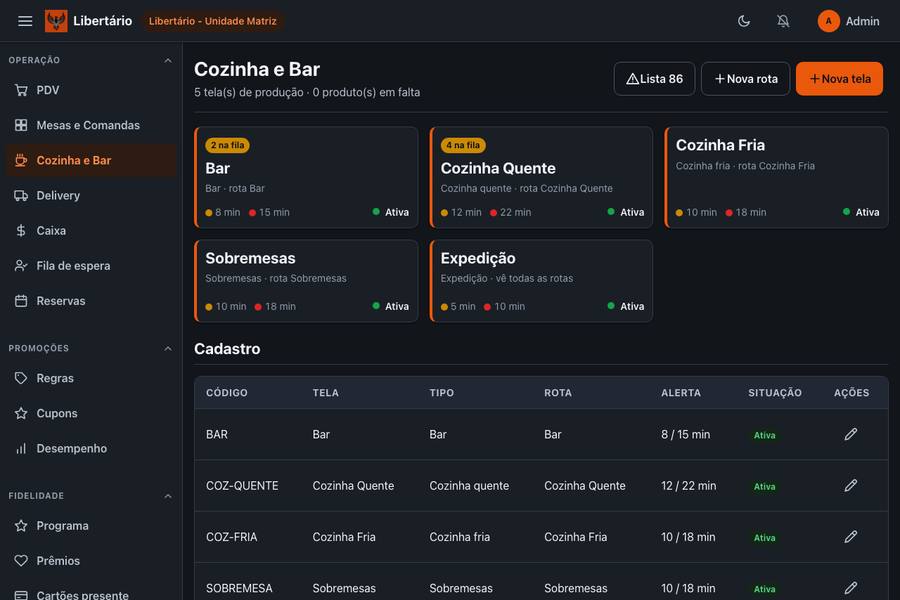Collapse the Fidelidade sidebar section

[168, 496]
